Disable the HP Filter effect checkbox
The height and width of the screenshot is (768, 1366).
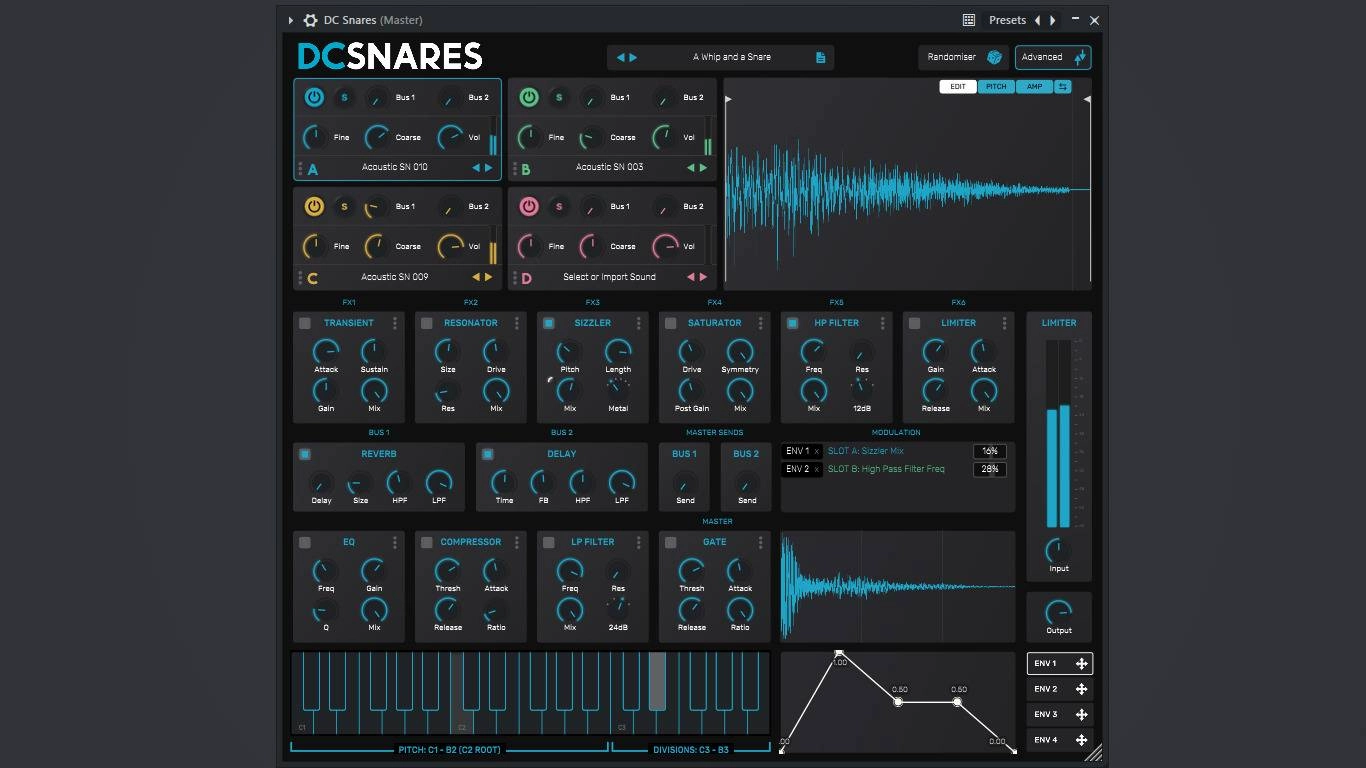click(x=793, y=323)
